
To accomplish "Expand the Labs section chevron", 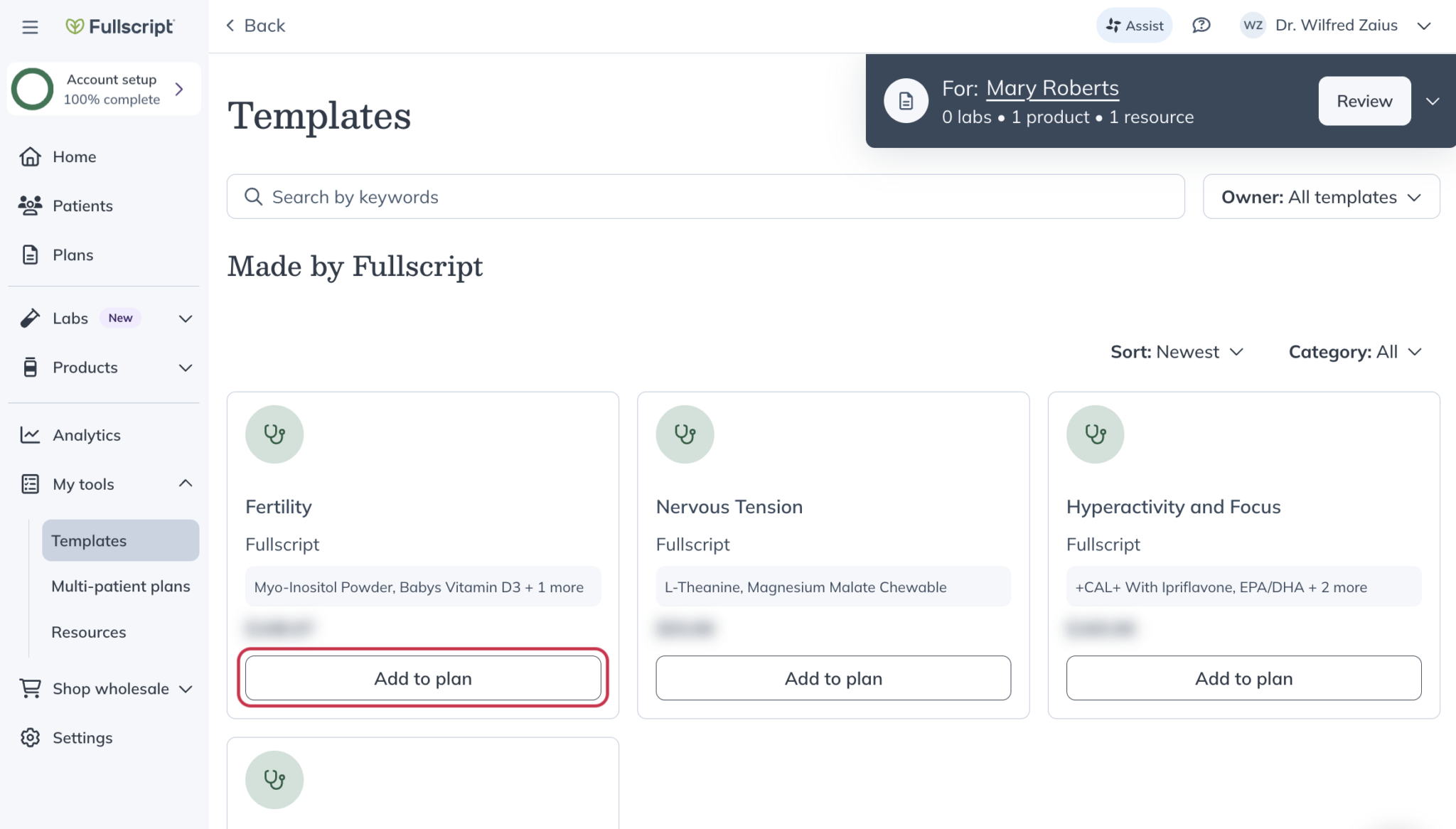I will click(x=185, y=318).
